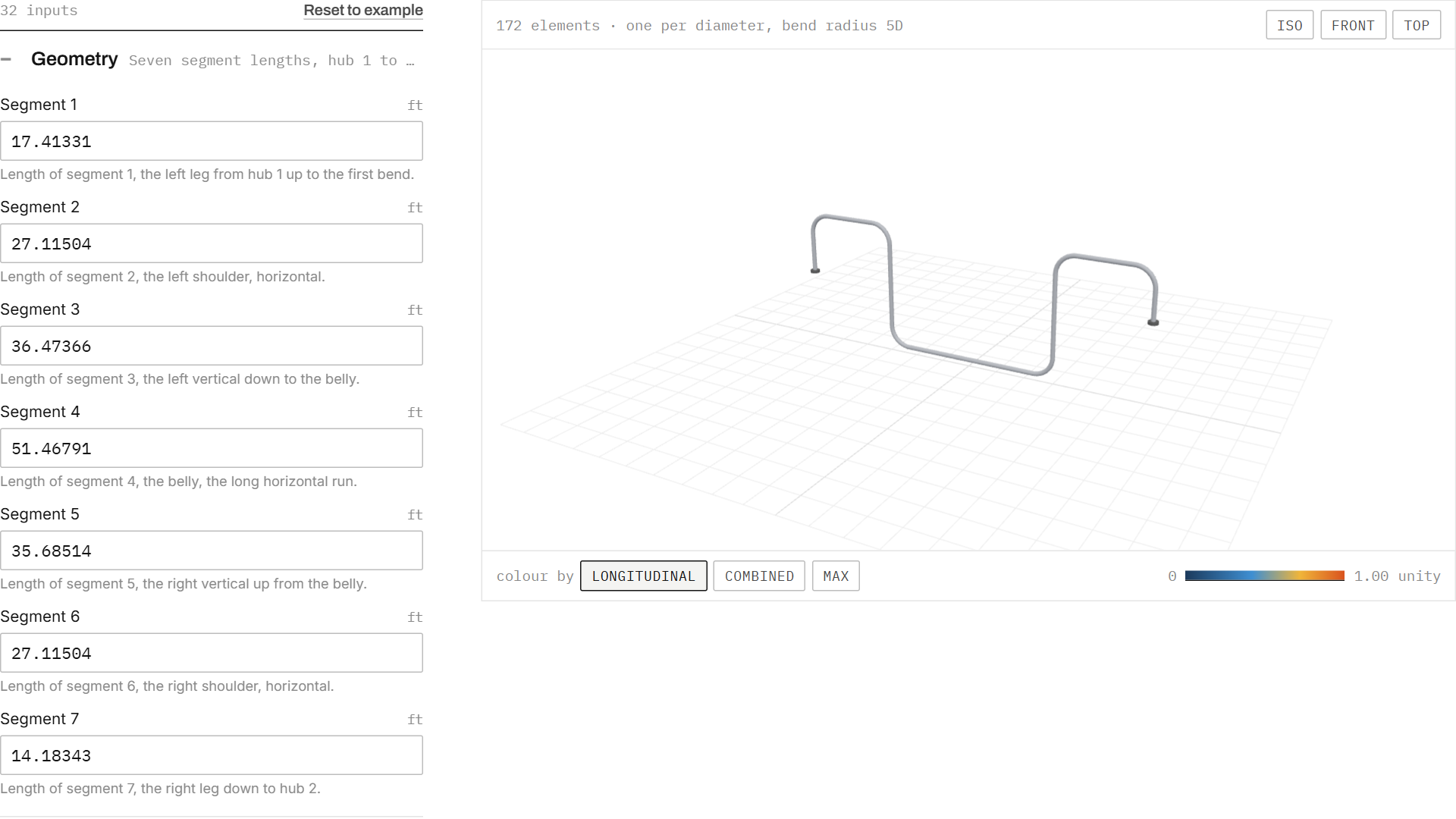1456x819 pixels.
Task: Click the 'colour by' label
Action: (535, 576)
